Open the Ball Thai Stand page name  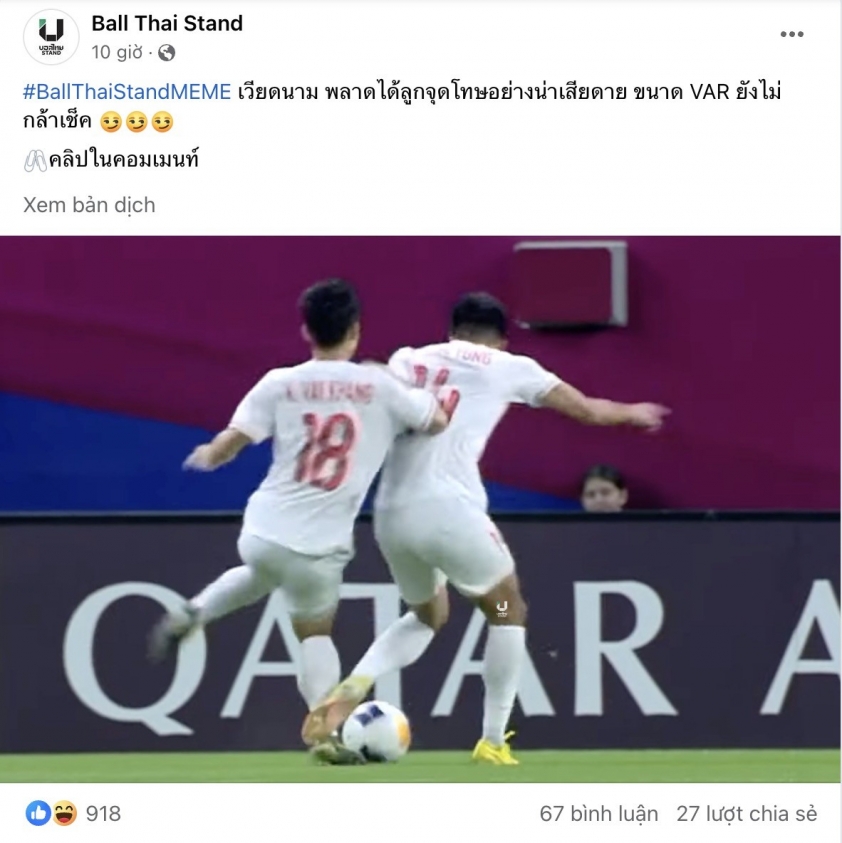pyautogui.click(x=167, y=24)
